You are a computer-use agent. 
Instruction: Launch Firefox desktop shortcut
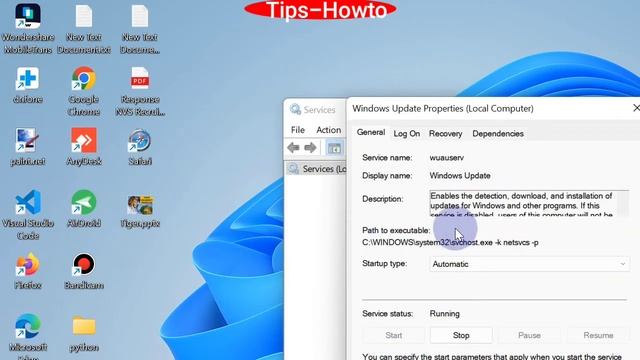pos(28,271)
